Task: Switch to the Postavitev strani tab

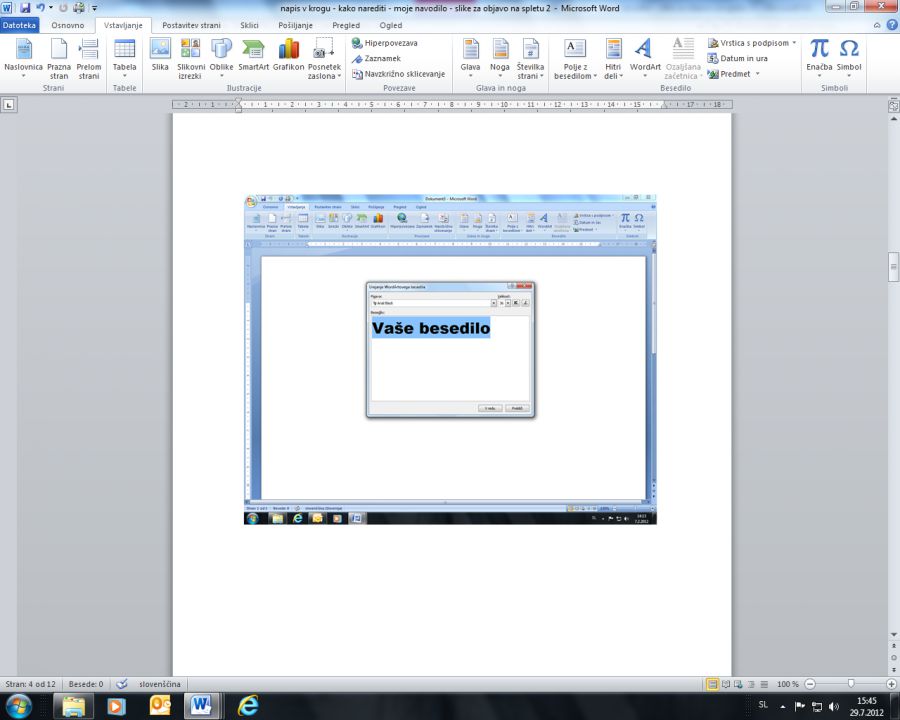Action: coord(191,25)
